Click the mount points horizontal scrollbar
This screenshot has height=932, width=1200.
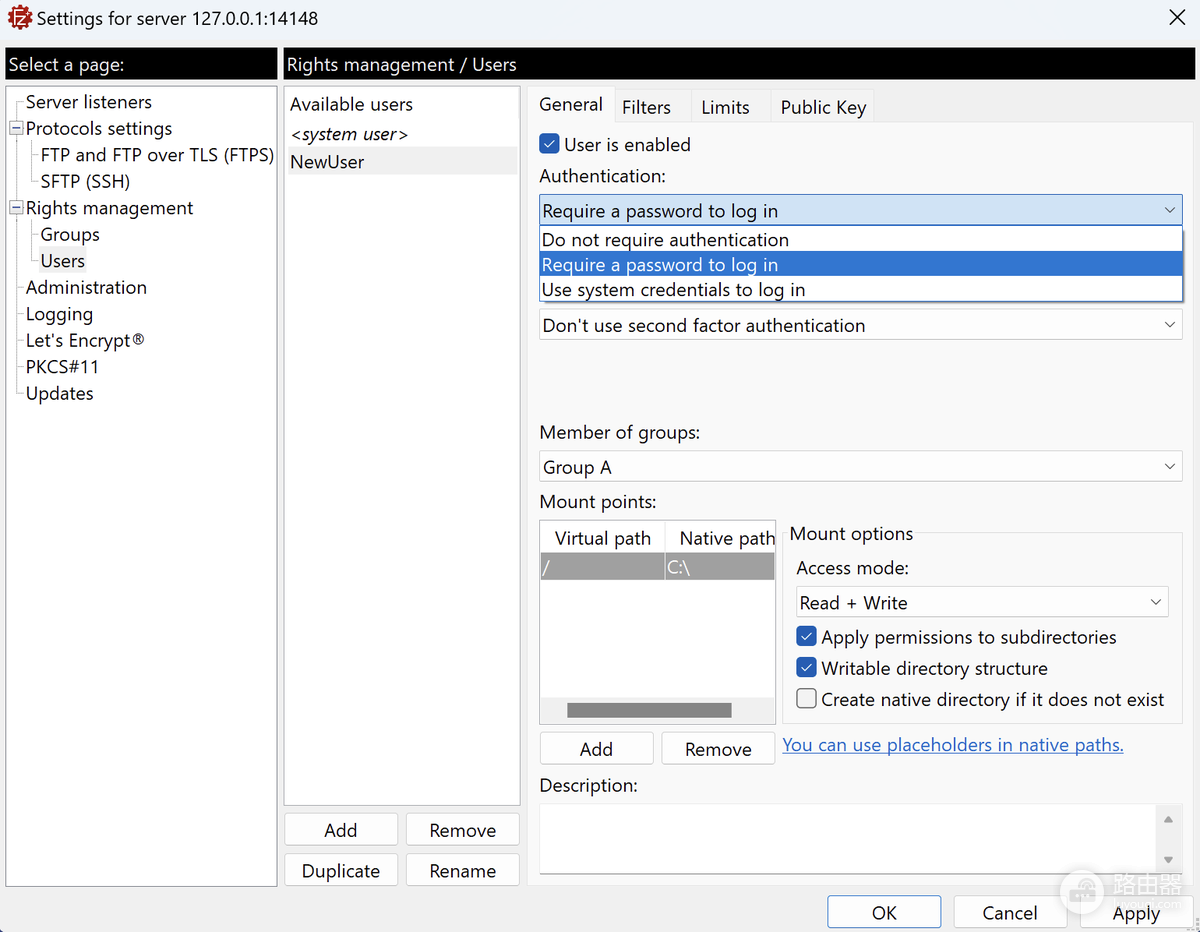[x=649, y=710]
